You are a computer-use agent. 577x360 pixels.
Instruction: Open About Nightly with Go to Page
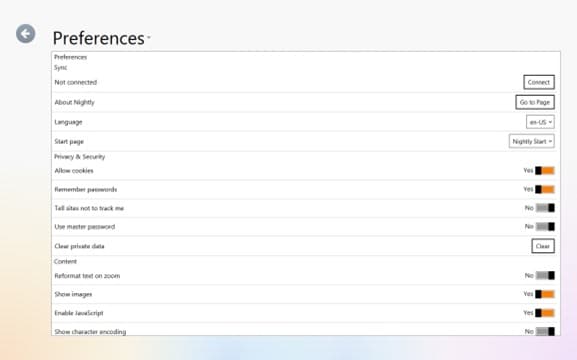tap(535, 102)
